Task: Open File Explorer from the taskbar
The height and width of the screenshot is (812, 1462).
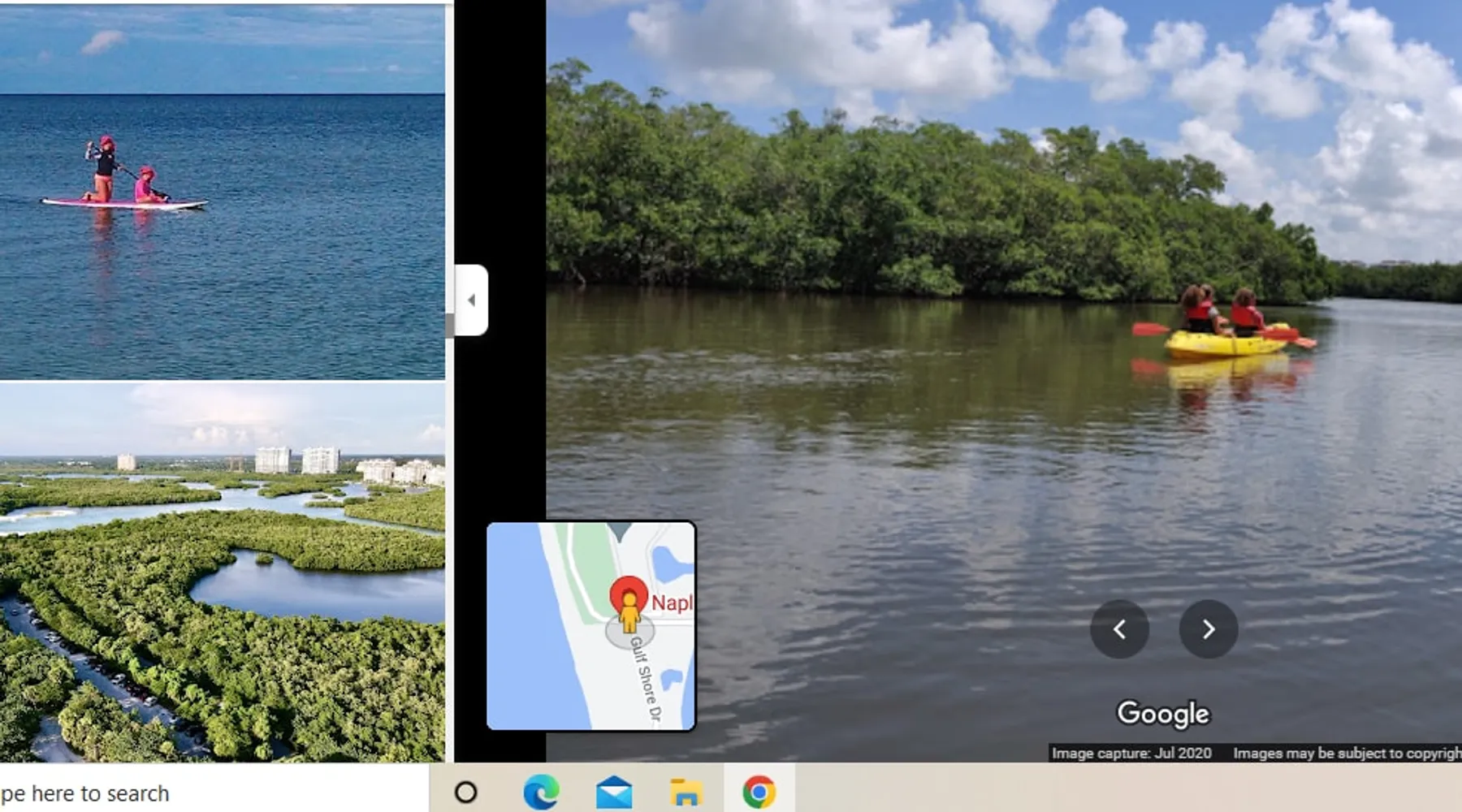Action: (x=686, y=792)
